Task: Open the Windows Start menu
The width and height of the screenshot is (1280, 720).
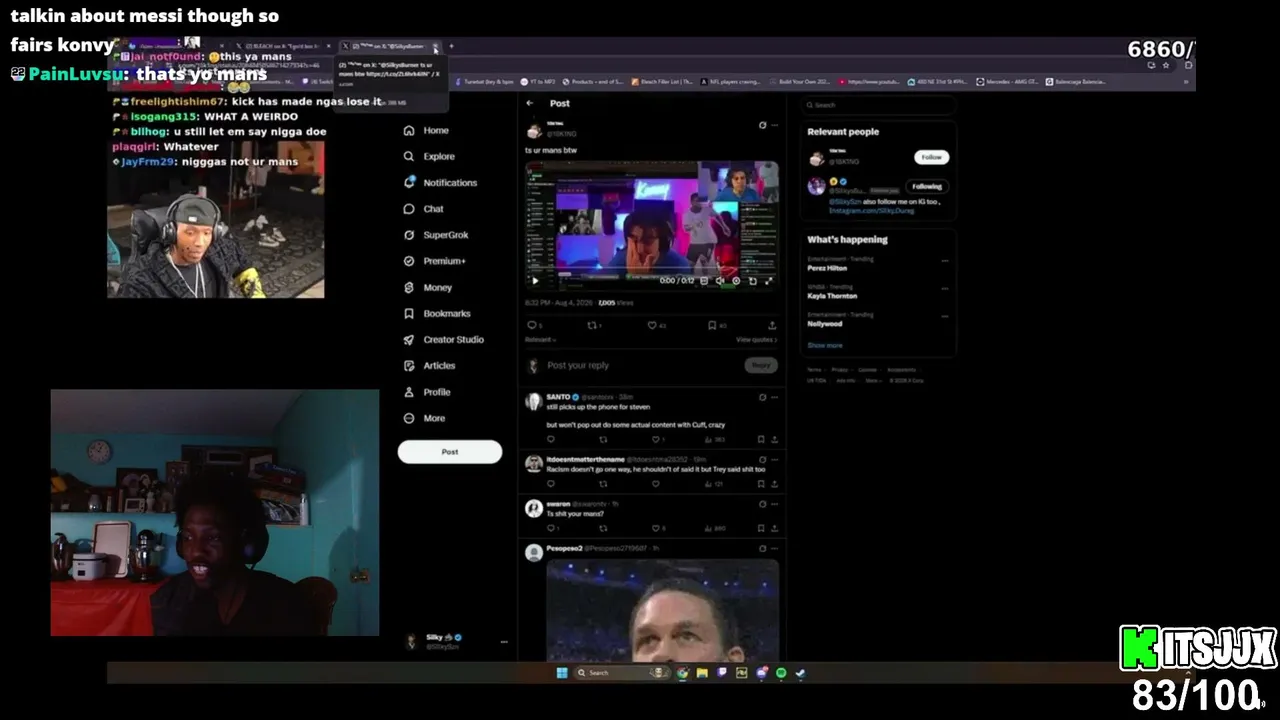Action: tap(561, 673)
